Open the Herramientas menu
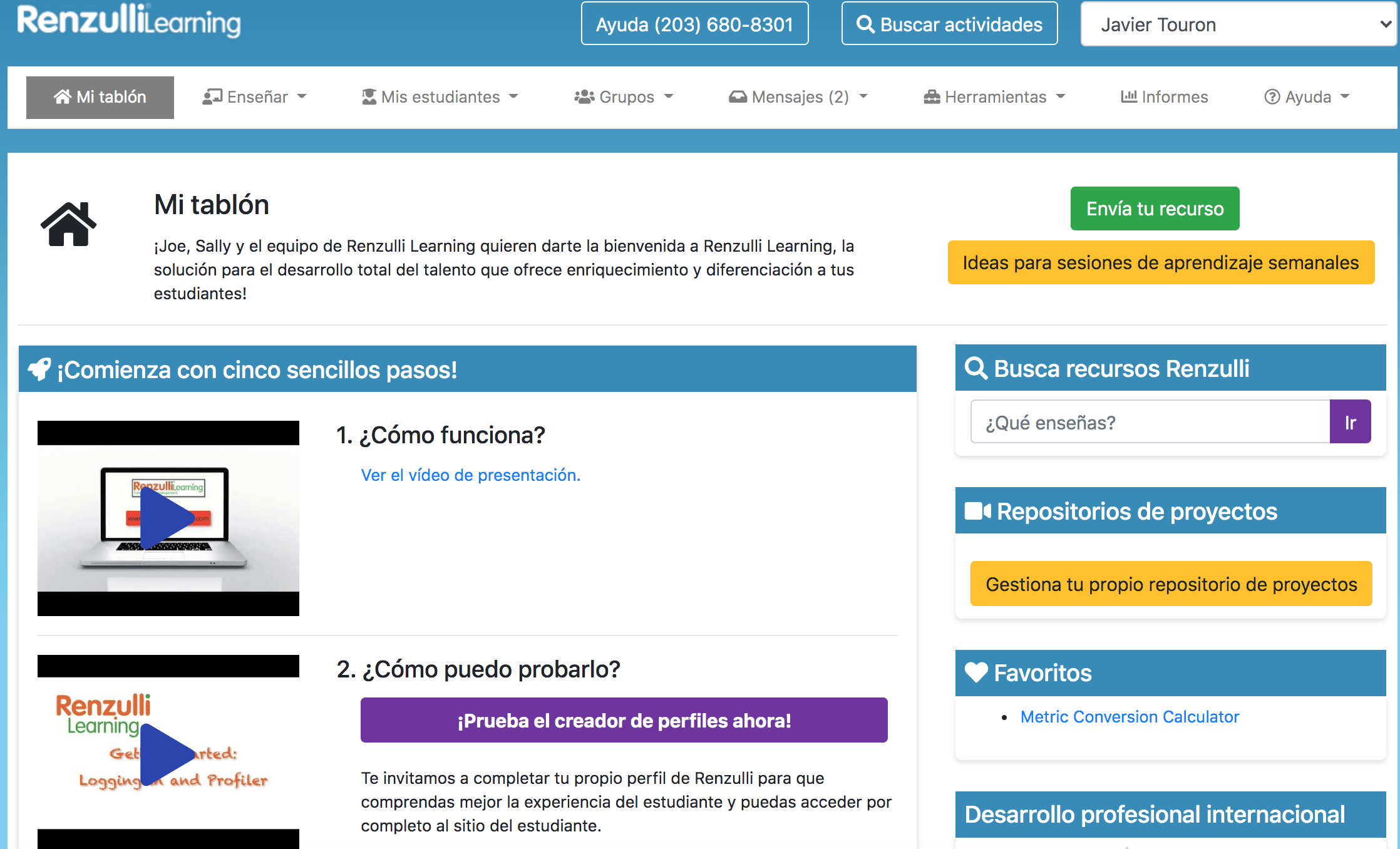This screenshot has width=1400, height=849. (994, 97)
